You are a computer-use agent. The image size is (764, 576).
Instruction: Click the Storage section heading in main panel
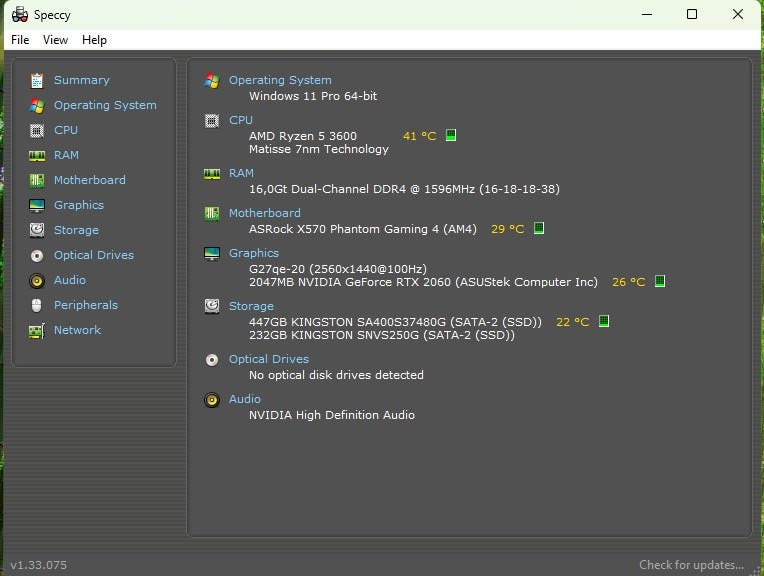(251, 306)
